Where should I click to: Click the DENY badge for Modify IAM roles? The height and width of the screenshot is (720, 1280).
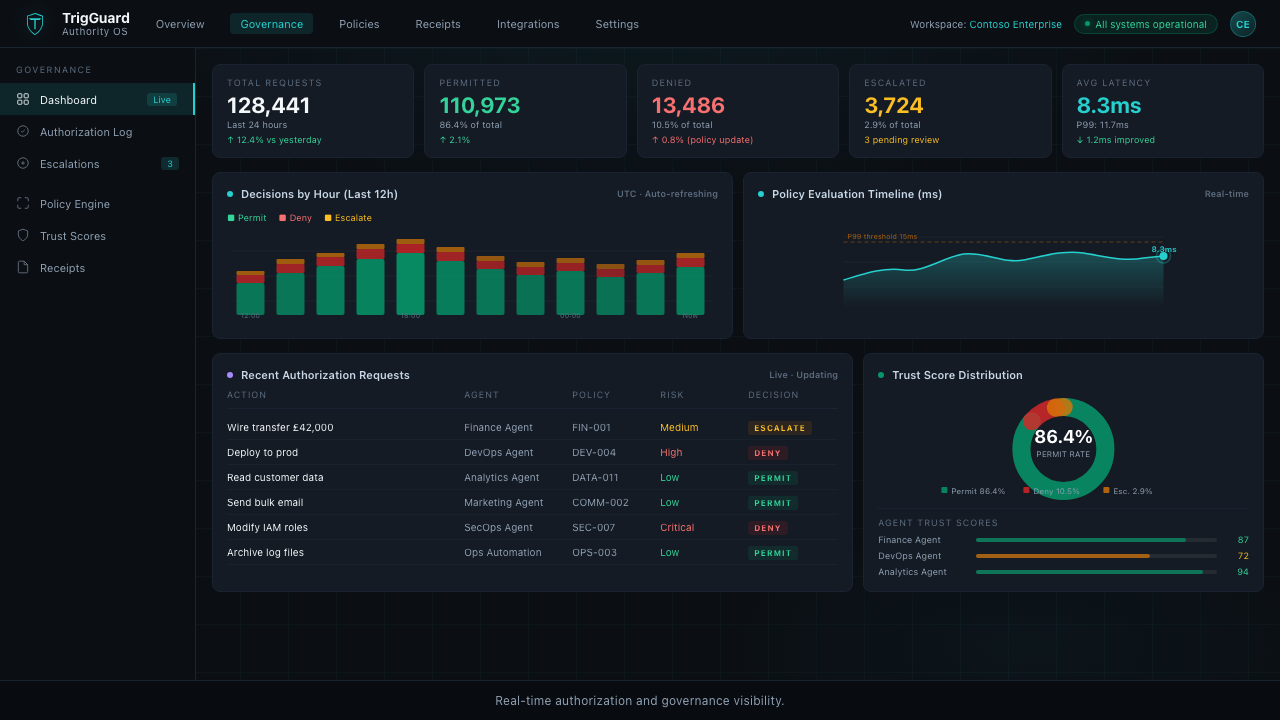[768, 528]
